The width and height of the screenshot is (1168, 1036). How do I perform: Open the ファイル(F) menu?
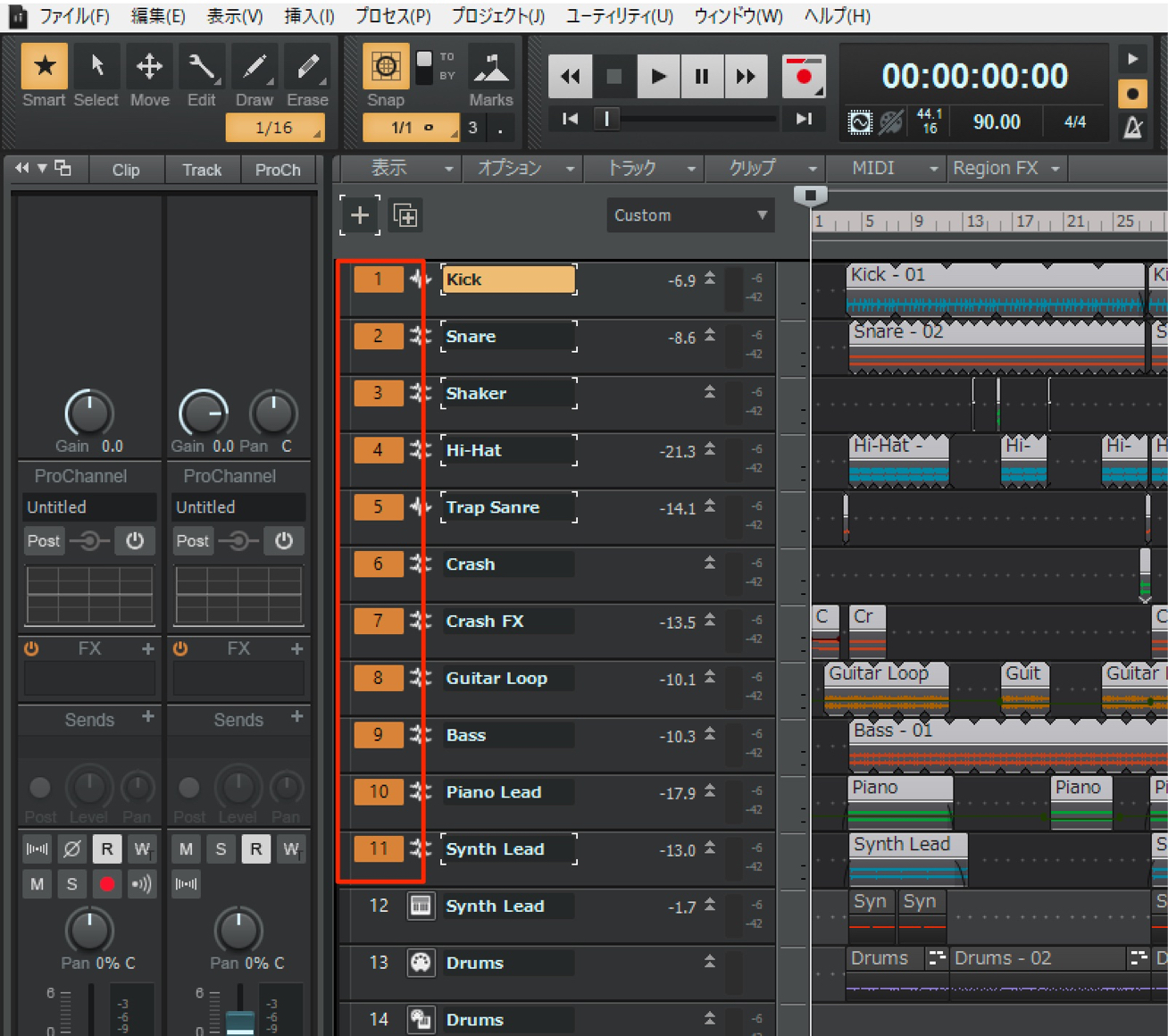tap(74, 16)
